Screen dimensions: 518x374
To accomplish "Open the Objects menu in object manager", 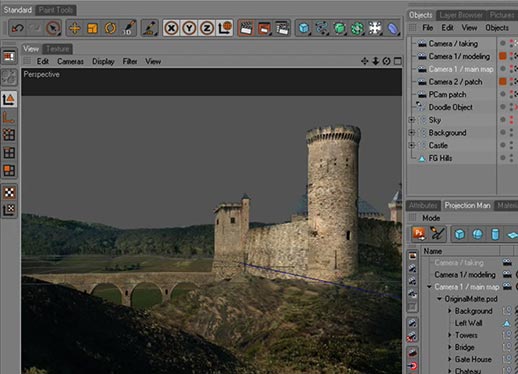I will pyautogui.click(x=497, y=28).
